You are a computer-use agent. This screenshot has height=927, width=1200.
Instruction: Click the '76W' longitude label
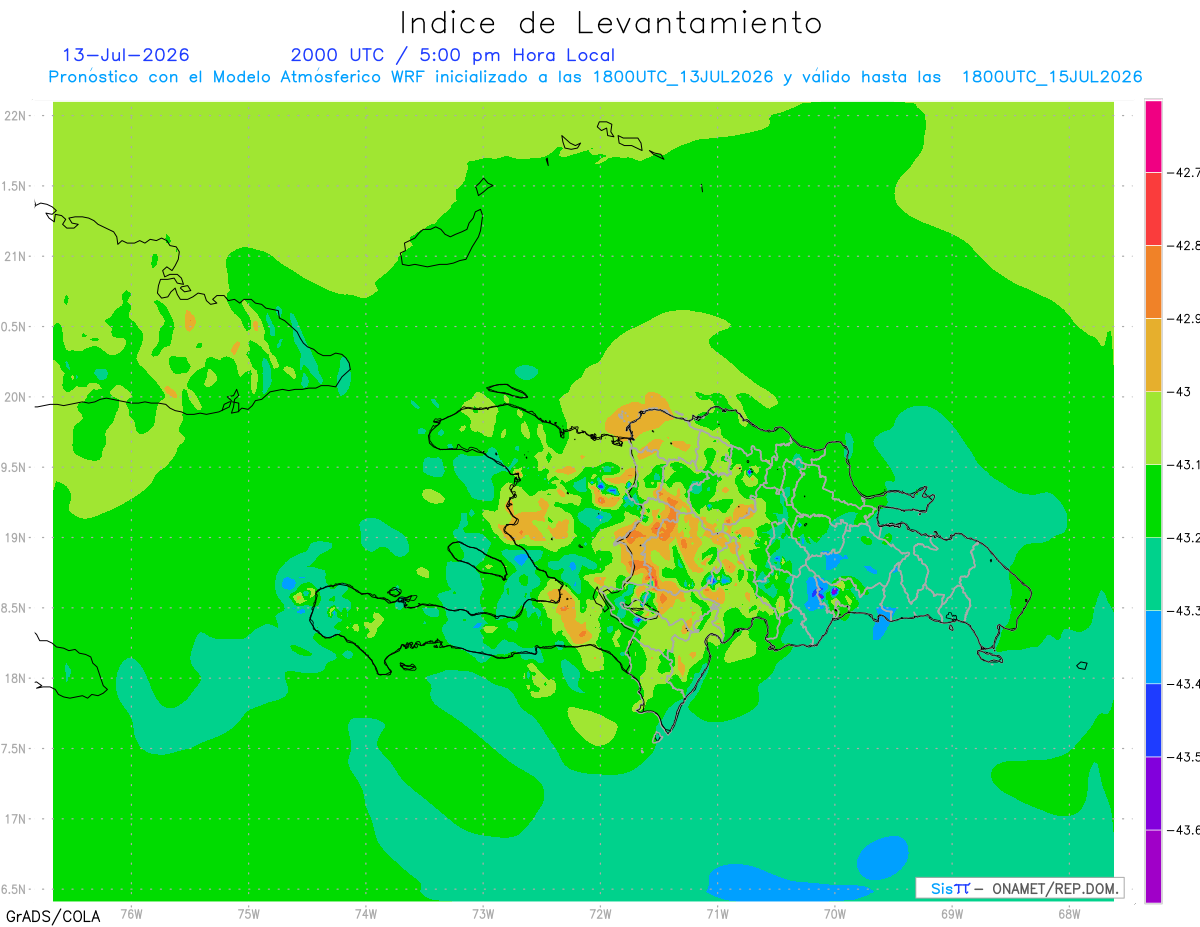[131, 913]
